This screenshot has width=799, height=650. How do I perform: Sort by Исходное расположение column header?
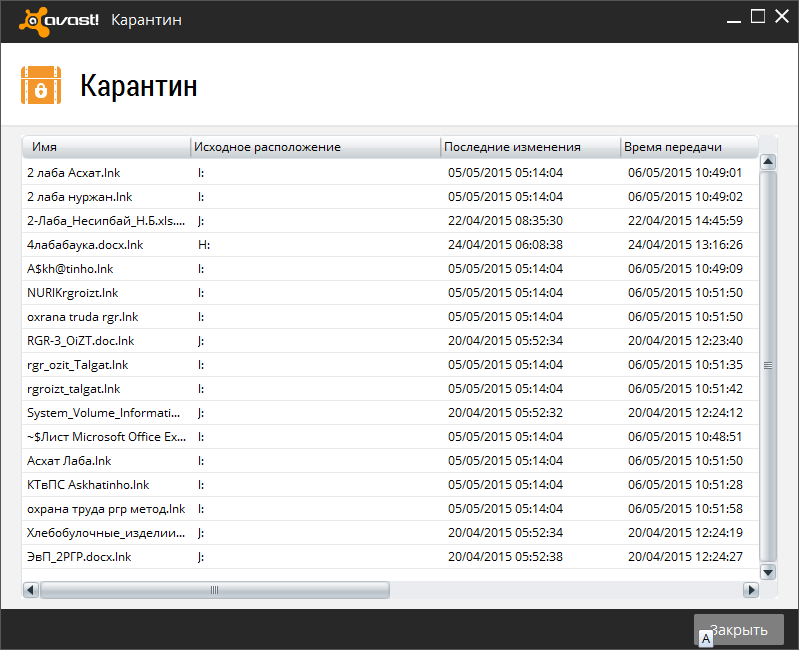315,147
